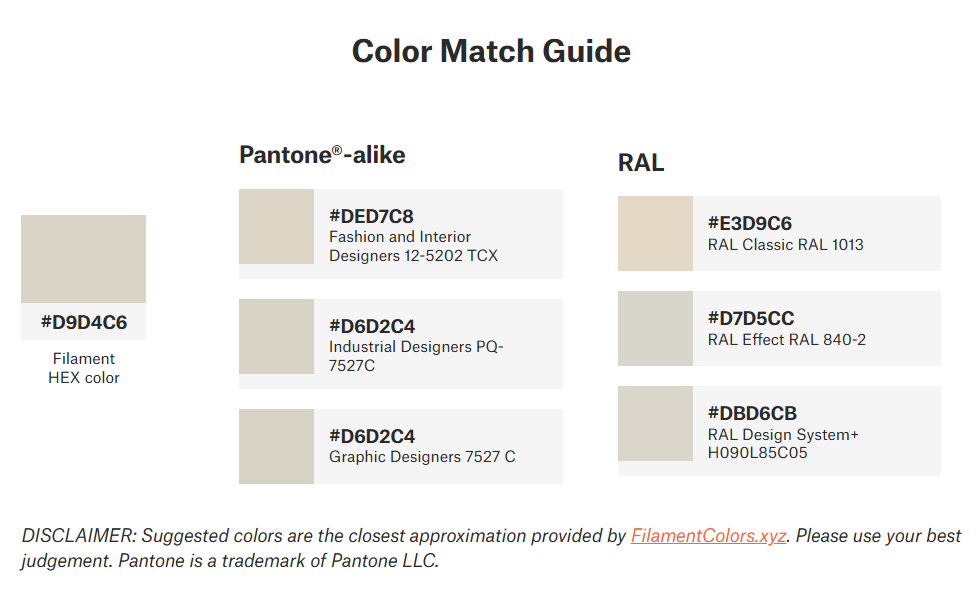Image resolution: width=978 pixels, height=605 pixels.
Task: Select the RAL Classic RAL 1013 swatch
Action: (x=655, y=234)
